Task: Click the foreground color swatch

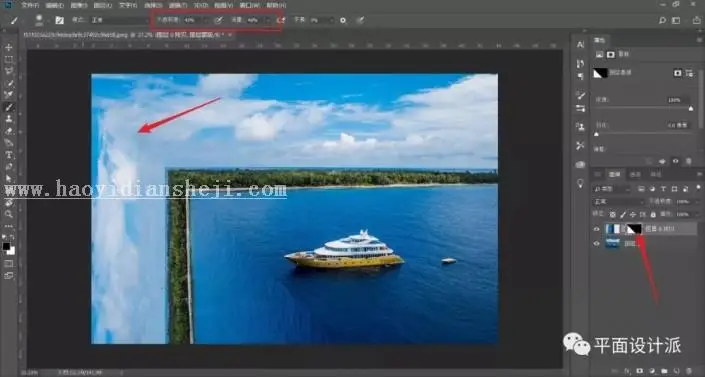Action: tap(6, 247)
